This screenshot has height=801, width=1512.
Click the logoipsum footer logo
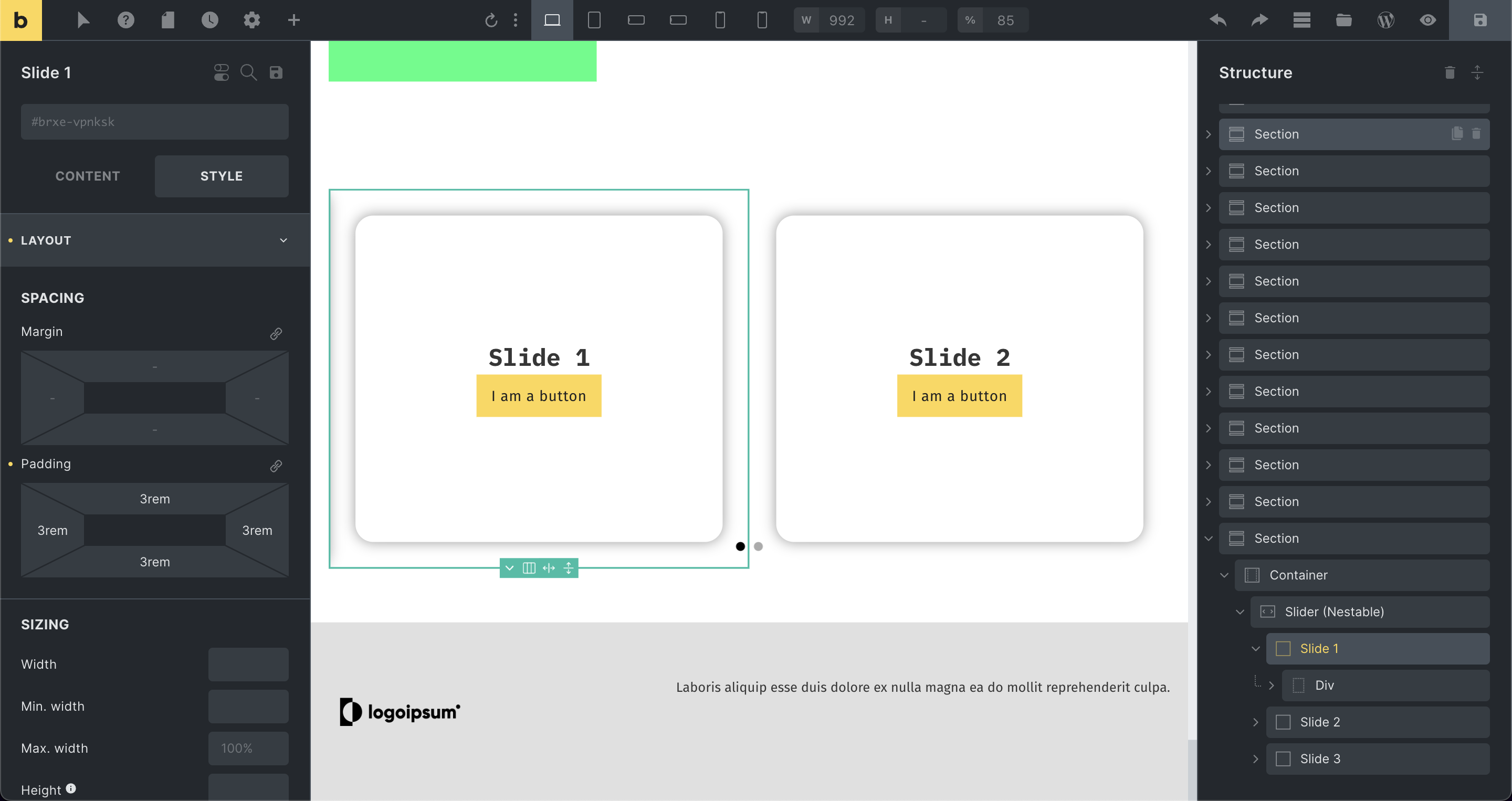[400, 712]
